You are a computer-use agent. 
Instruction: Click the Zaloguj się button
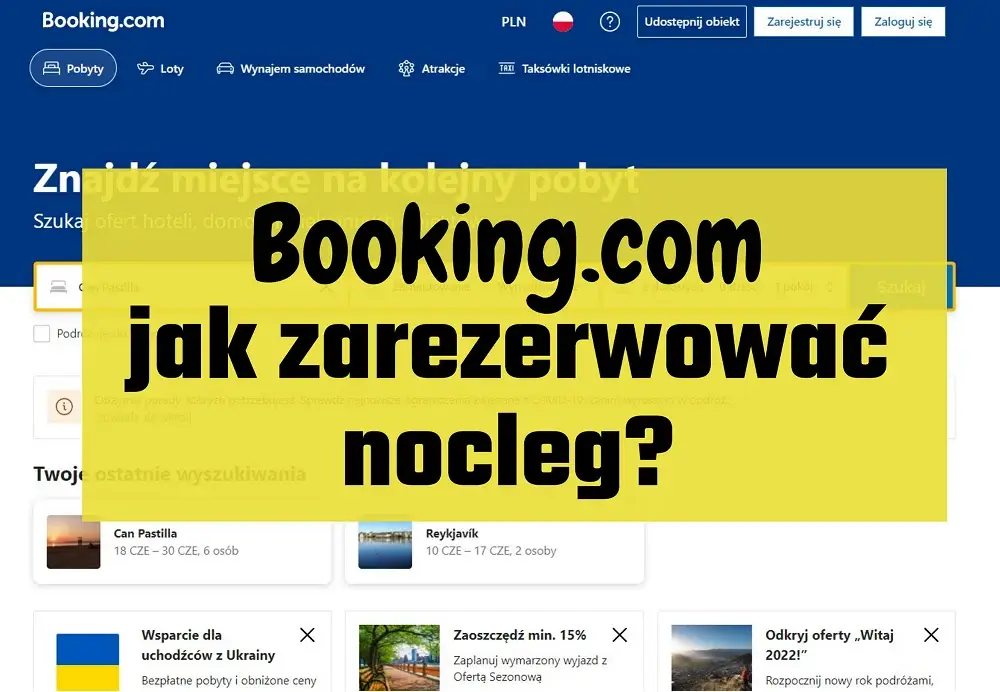point(903,22)
